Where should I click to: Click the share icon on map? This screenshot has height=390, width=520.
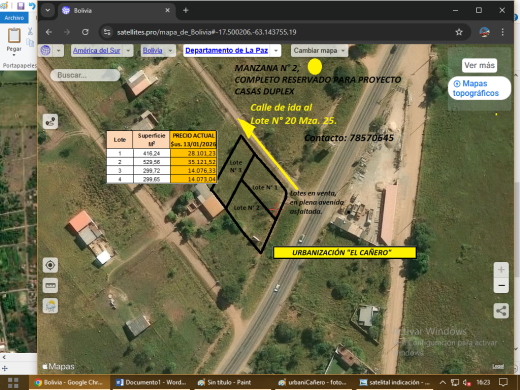pos(501,311)
